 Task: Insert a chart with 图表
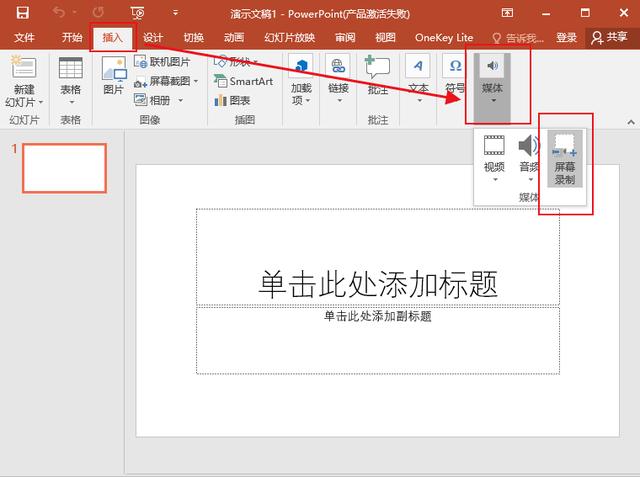coord(233,100)
